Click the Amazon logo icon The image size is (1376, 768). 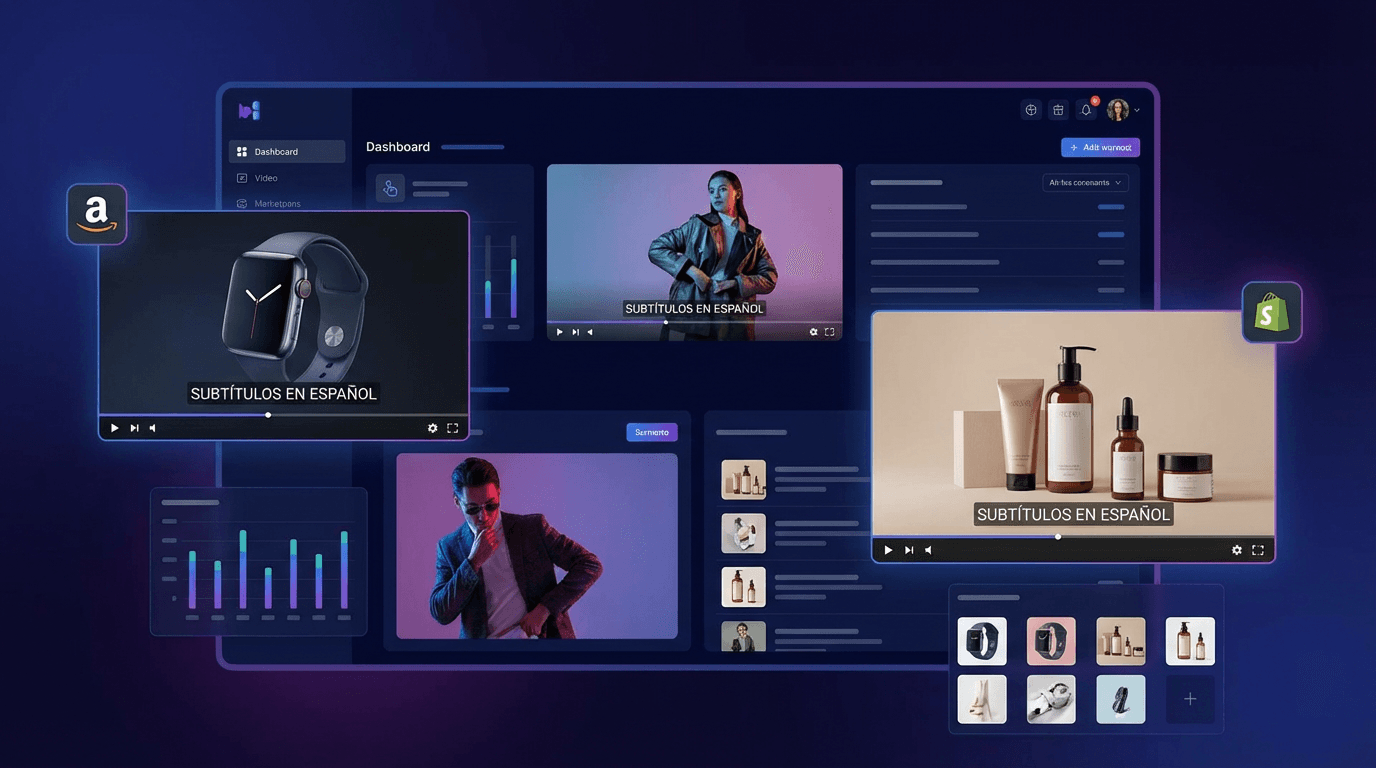[96, 213]
